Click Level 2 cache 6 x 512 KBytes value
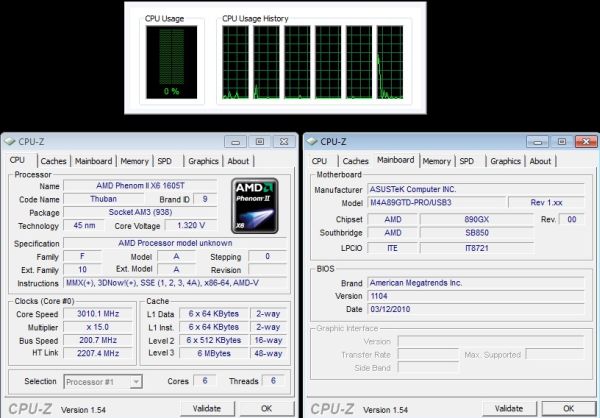 click(x=214, y=340)
